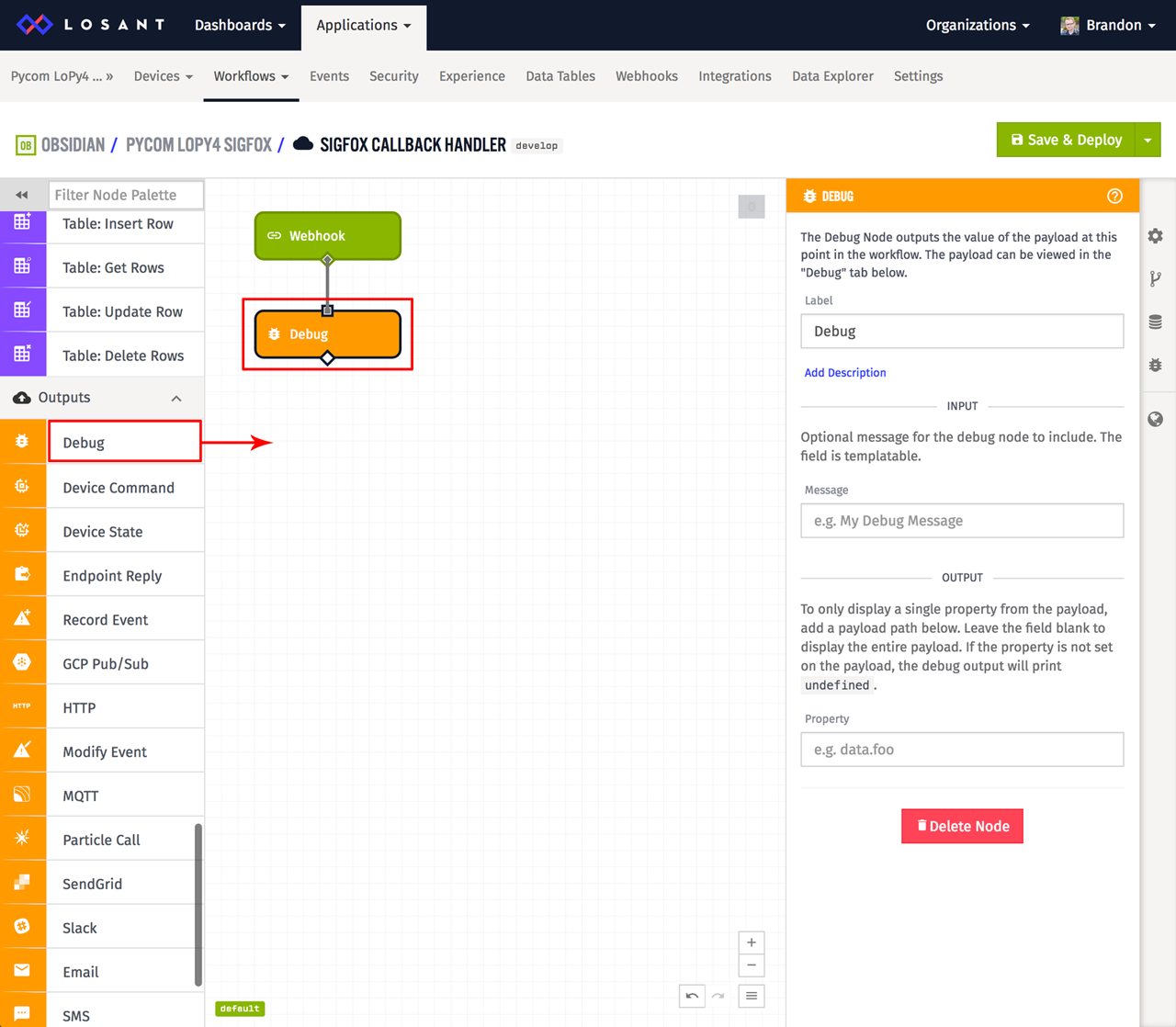Click the Modify Event palette icon
The width and height of the screenshot is (1176, 1027).
point(22,750)
